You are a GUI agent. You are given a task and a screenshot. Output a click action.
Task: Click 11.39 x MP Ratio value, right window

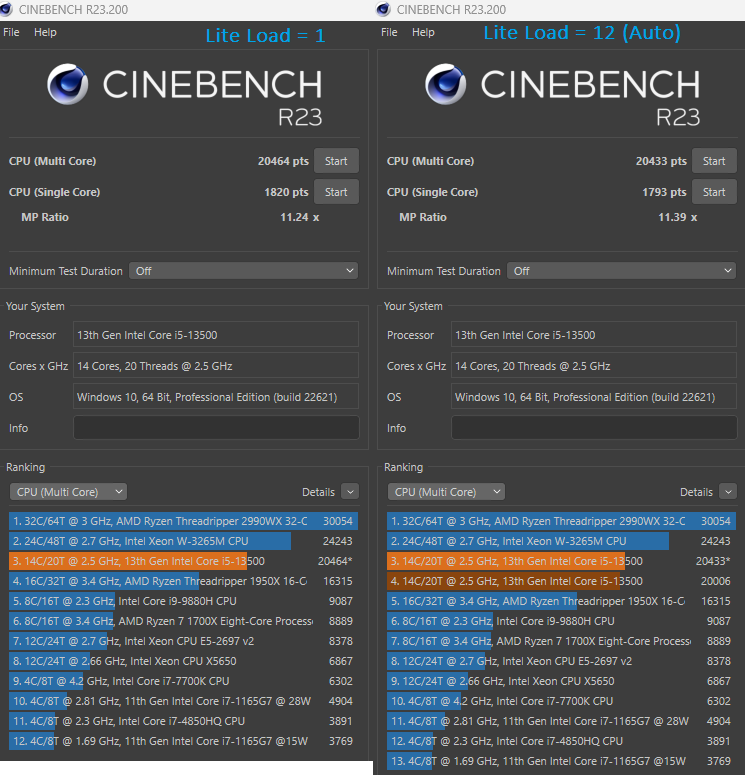coord(677,217)
